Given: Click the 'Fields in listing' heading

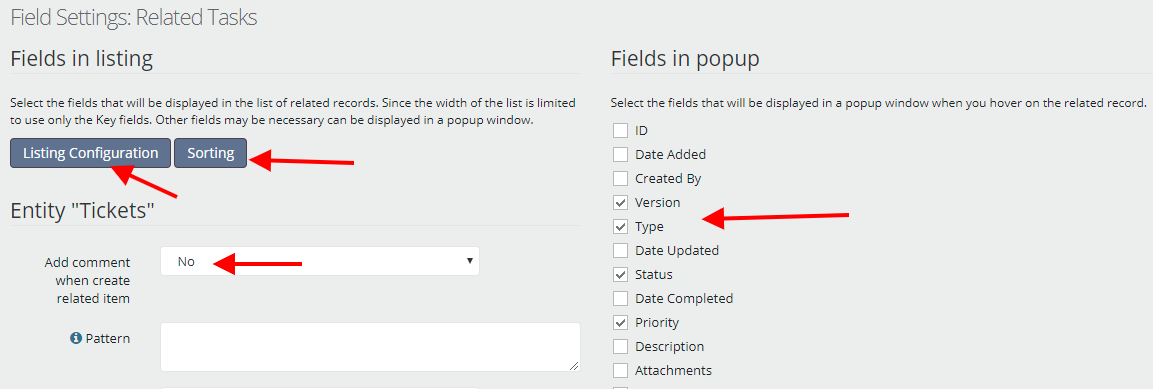Looking at the screenshot, I should [82, 59].
